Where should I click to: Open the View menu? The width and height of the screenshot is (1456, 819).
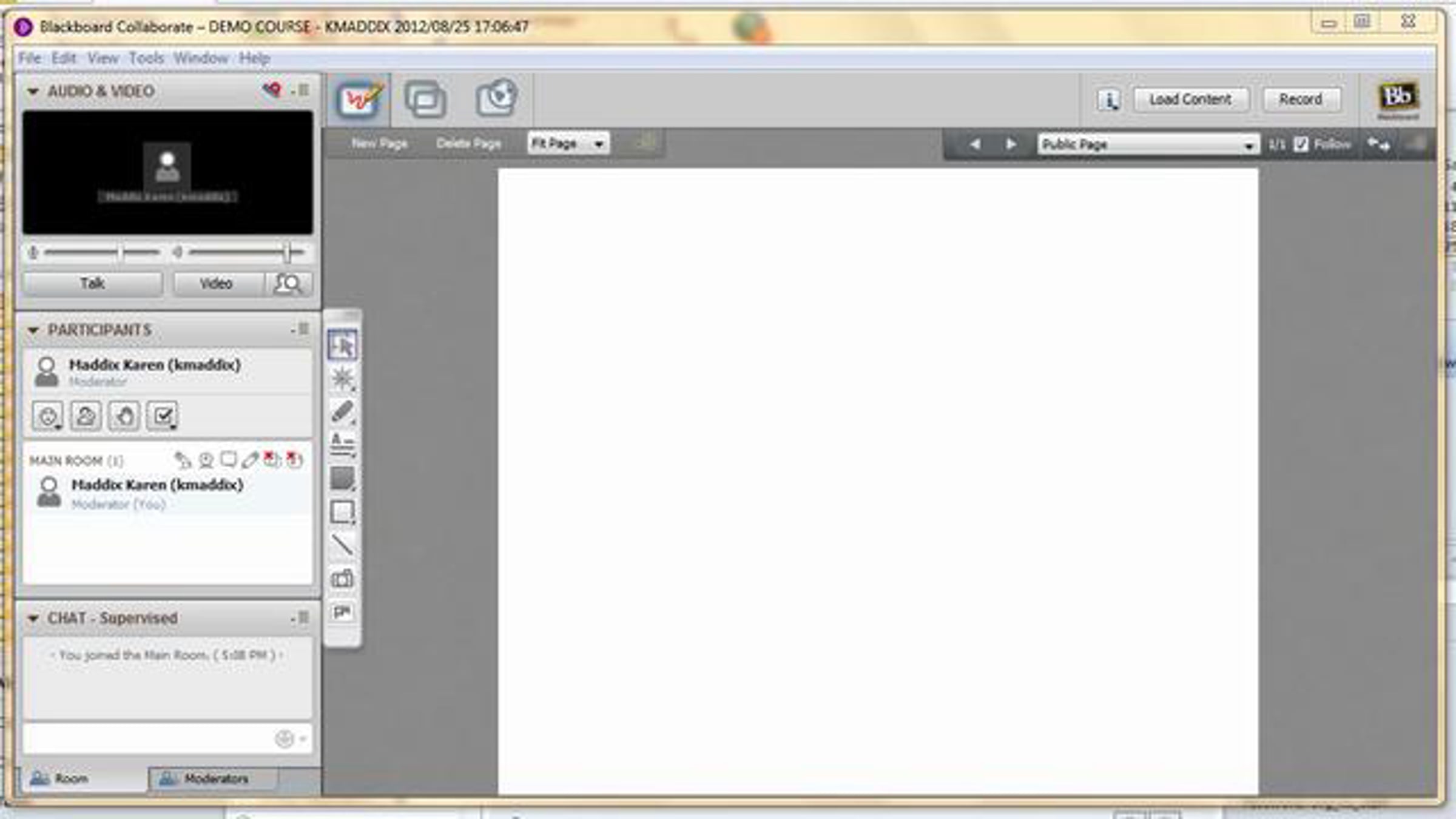click(103, 58)
